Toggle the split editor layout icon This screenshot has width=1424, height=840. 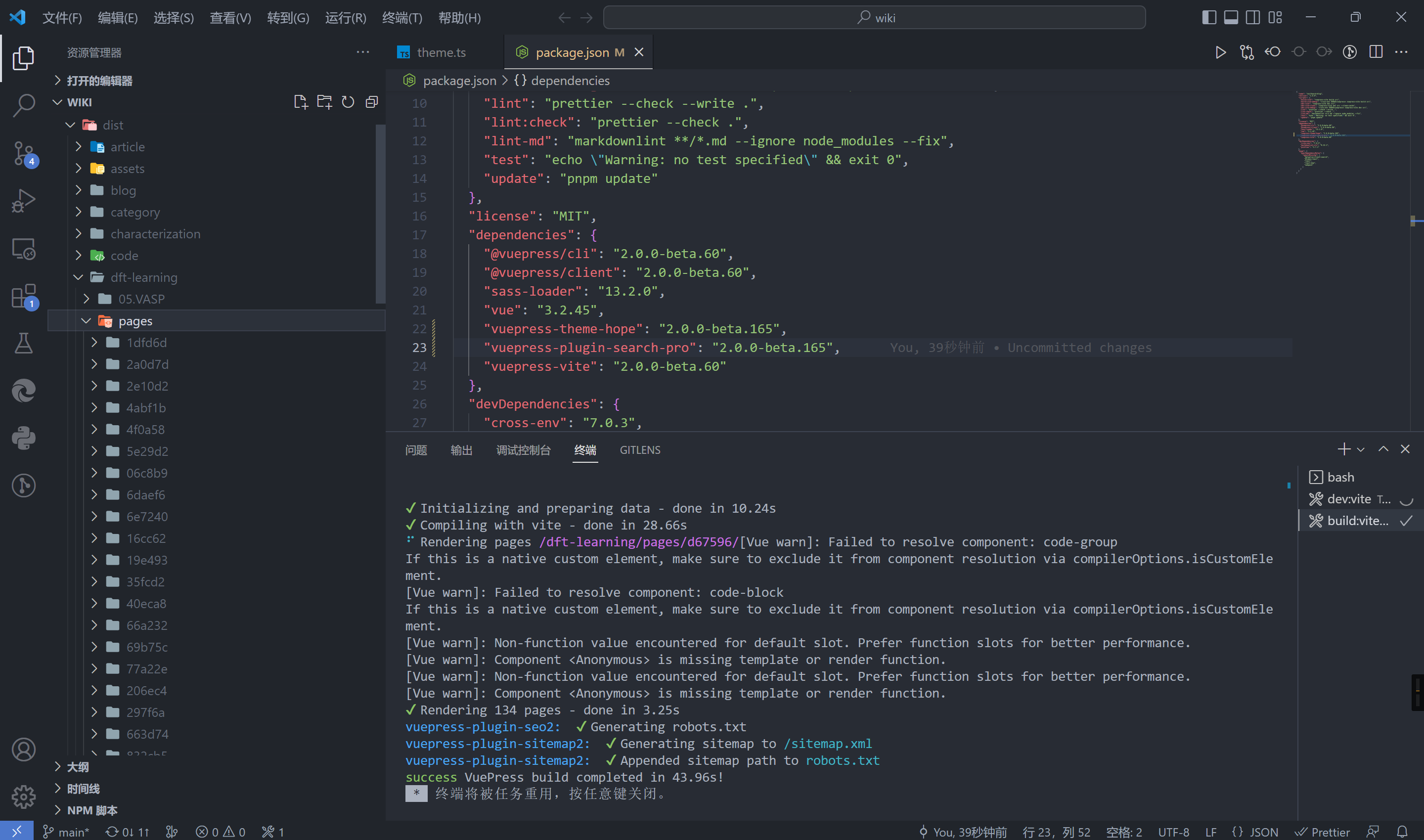point(1376,51)
